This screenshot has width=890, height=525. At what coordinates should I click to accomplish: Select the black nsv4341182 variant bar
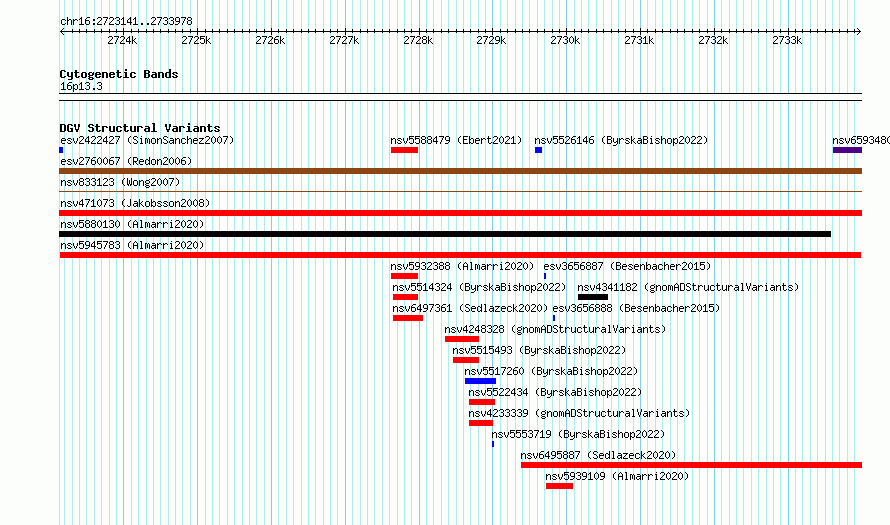pyautogui.click(x=593, y=297)
